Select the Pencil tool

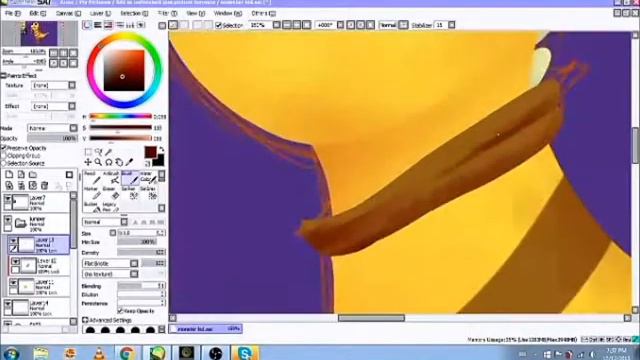[x=92, y=178]
